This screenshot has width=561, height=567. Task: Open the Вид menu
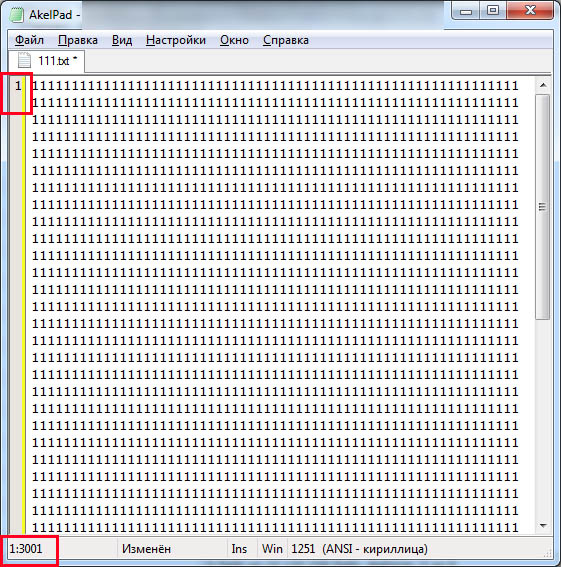click(122, 40)
